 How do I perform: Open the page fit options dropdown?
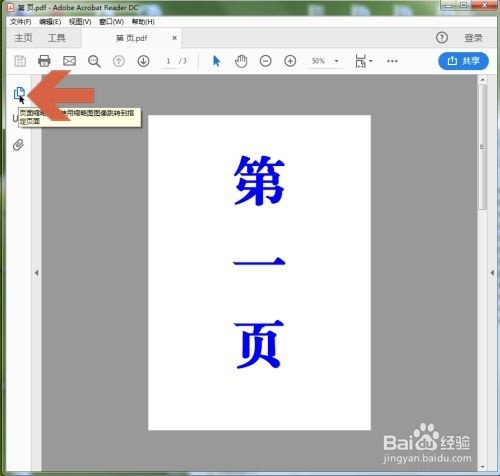tap(364, 61)
